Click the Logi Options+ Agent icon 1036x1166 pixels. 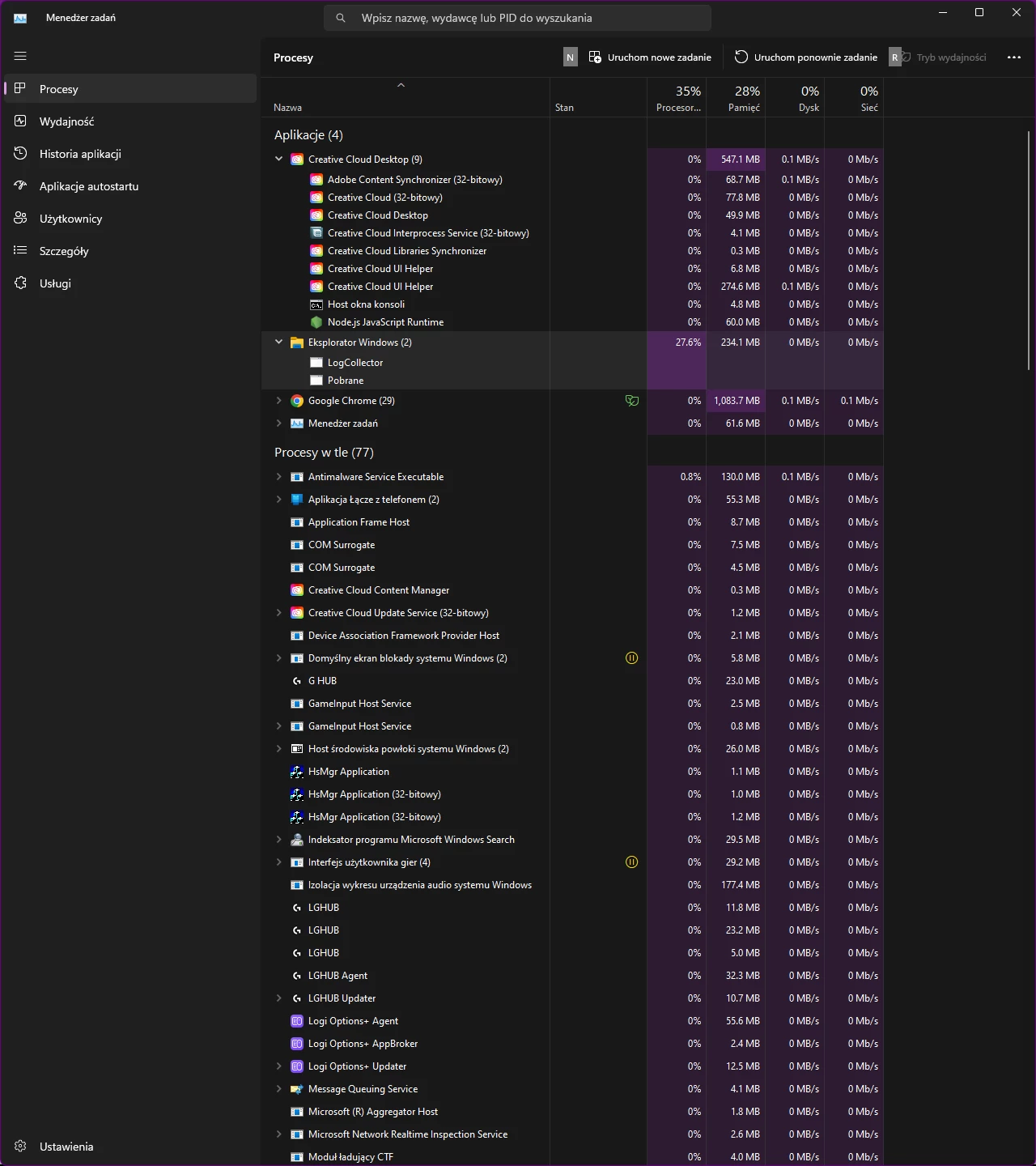coord(297,1021)
